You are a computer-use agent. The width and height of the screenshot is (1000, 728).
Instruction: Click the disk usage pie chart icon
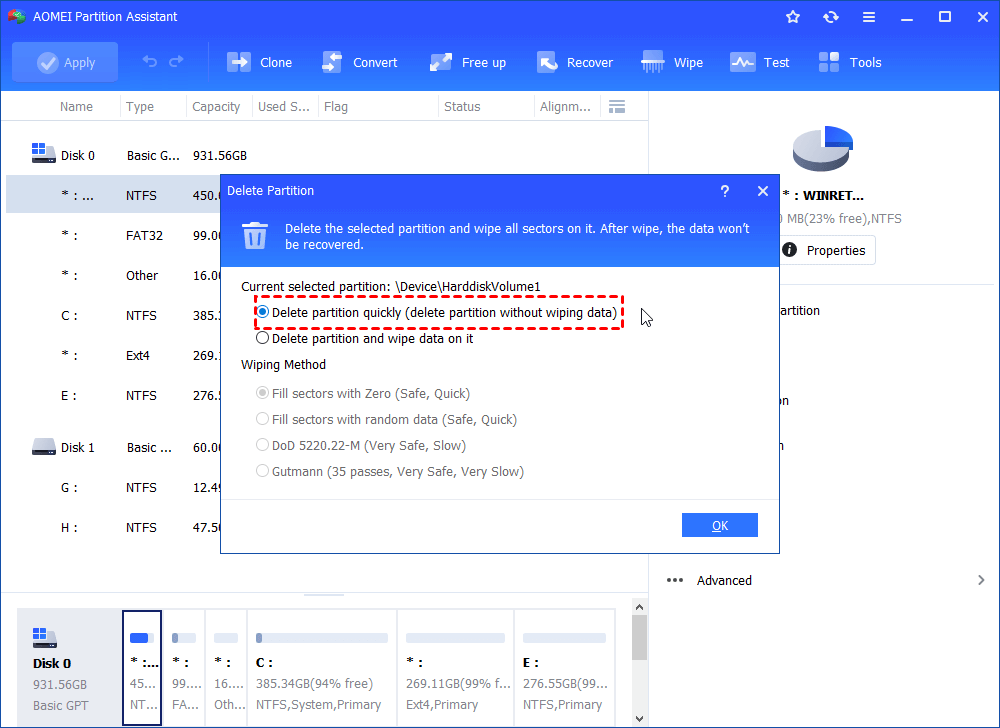coord(823,149)
